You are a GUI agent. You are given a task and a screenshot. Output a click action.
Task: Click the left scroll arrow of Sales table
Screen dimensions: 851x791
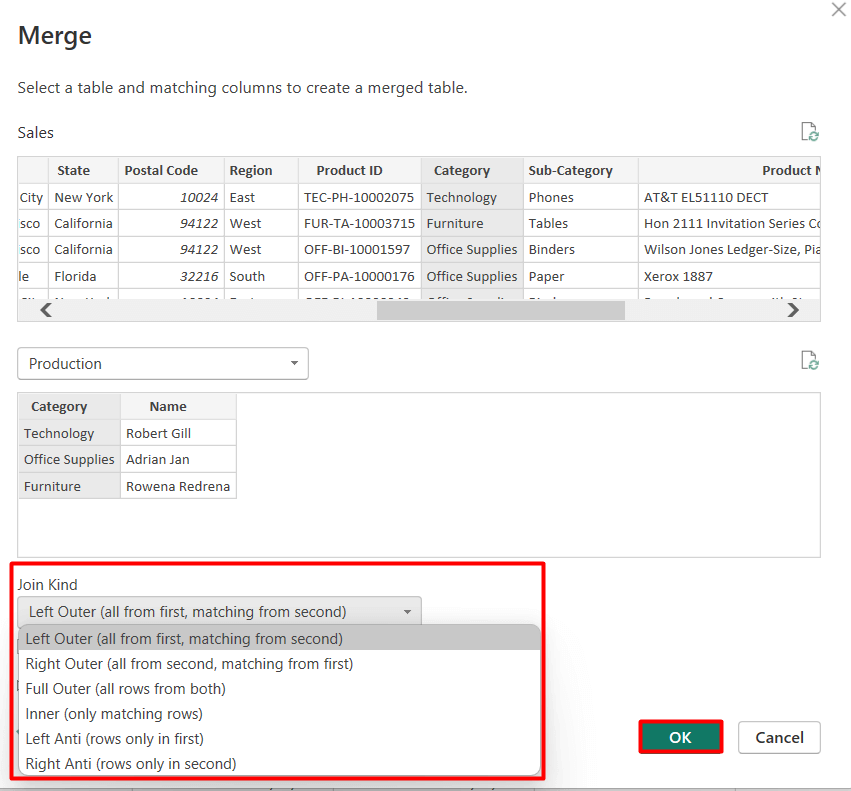(x=46, y=310)
